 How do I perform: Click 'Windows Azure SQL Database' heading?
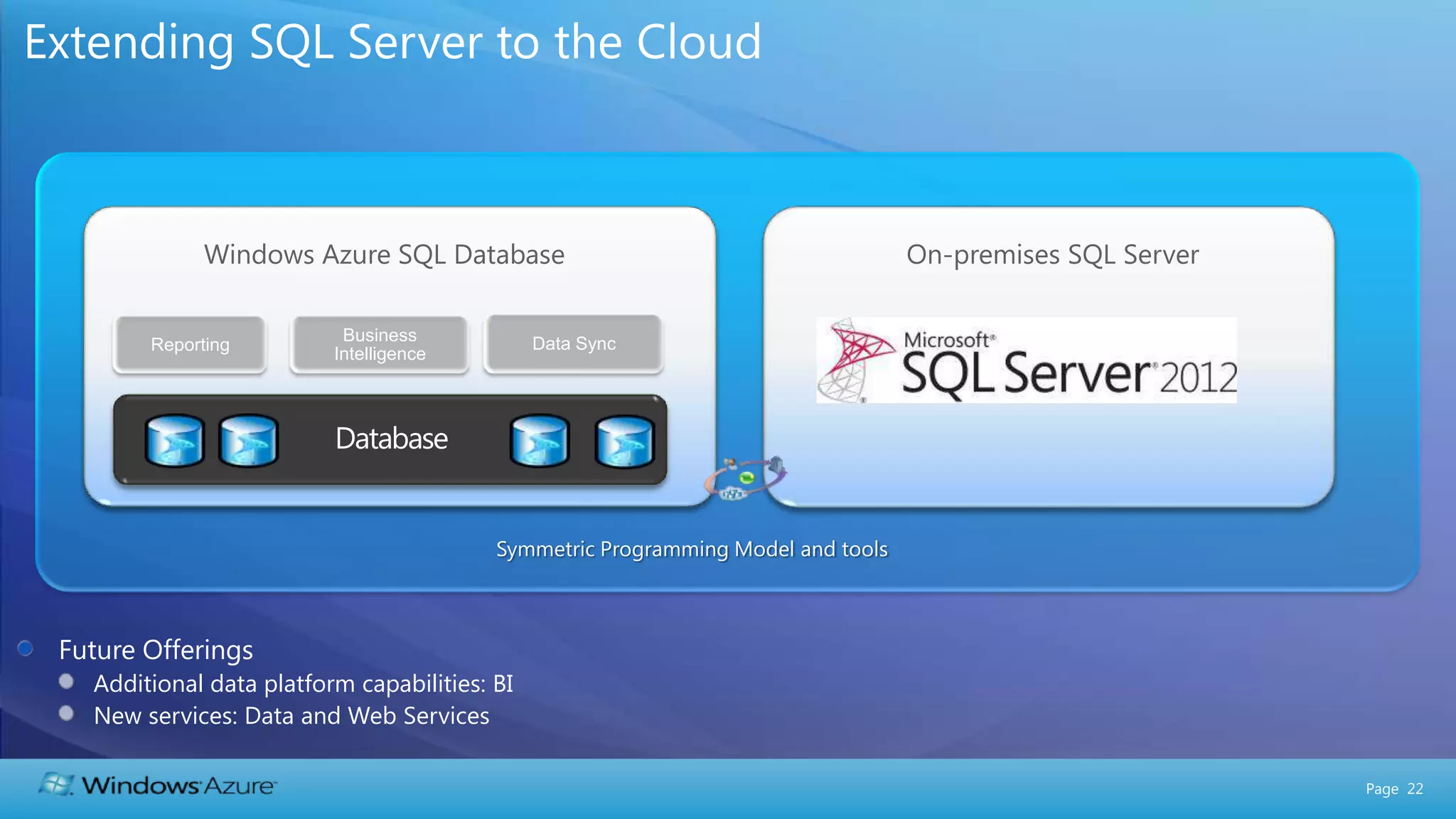(x=384, y=255)
